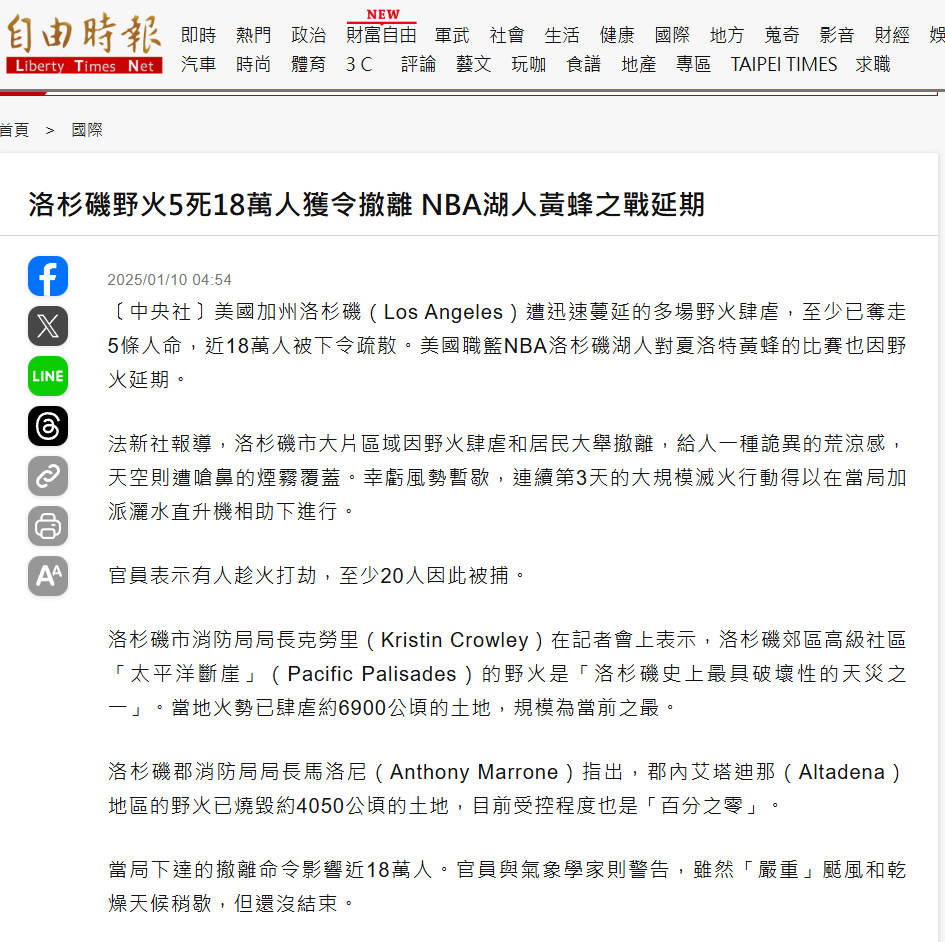Screen dimensions: 945x942
Task: Click timestamp 2025/01/10 04:54
Action: tap(169, 280)
